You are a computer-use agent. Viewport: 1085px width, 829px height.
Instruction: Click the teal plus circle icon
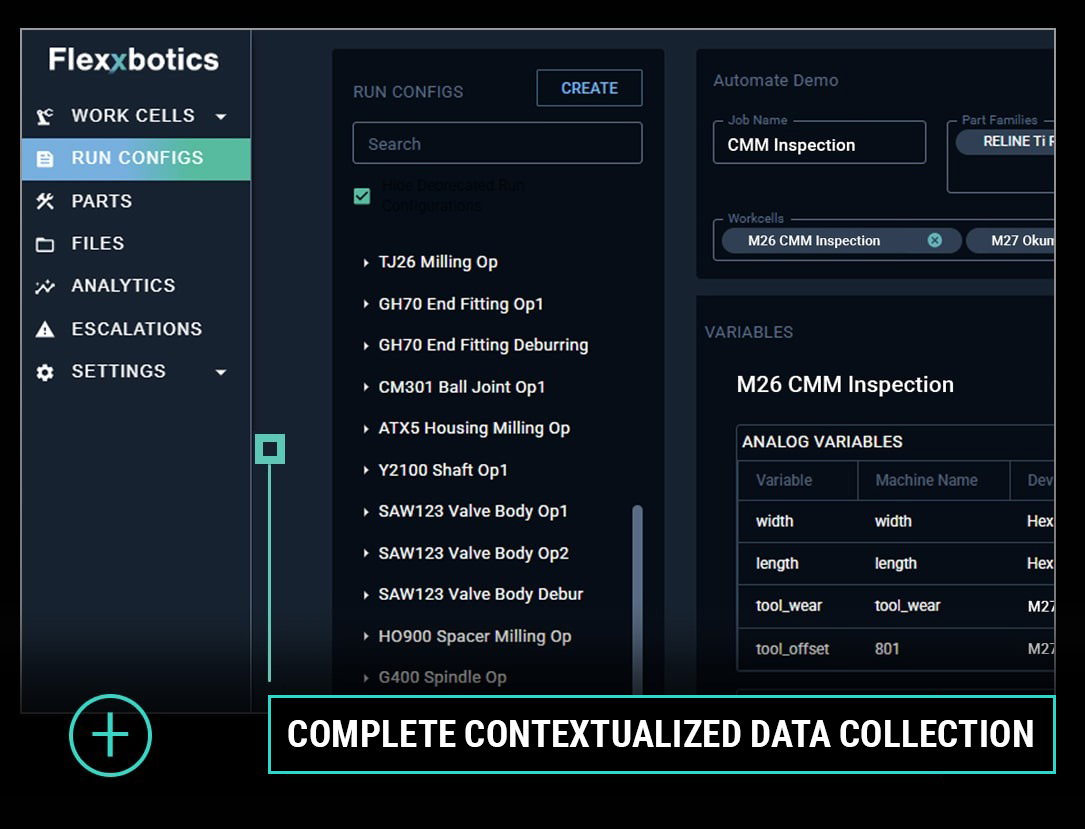110,733
